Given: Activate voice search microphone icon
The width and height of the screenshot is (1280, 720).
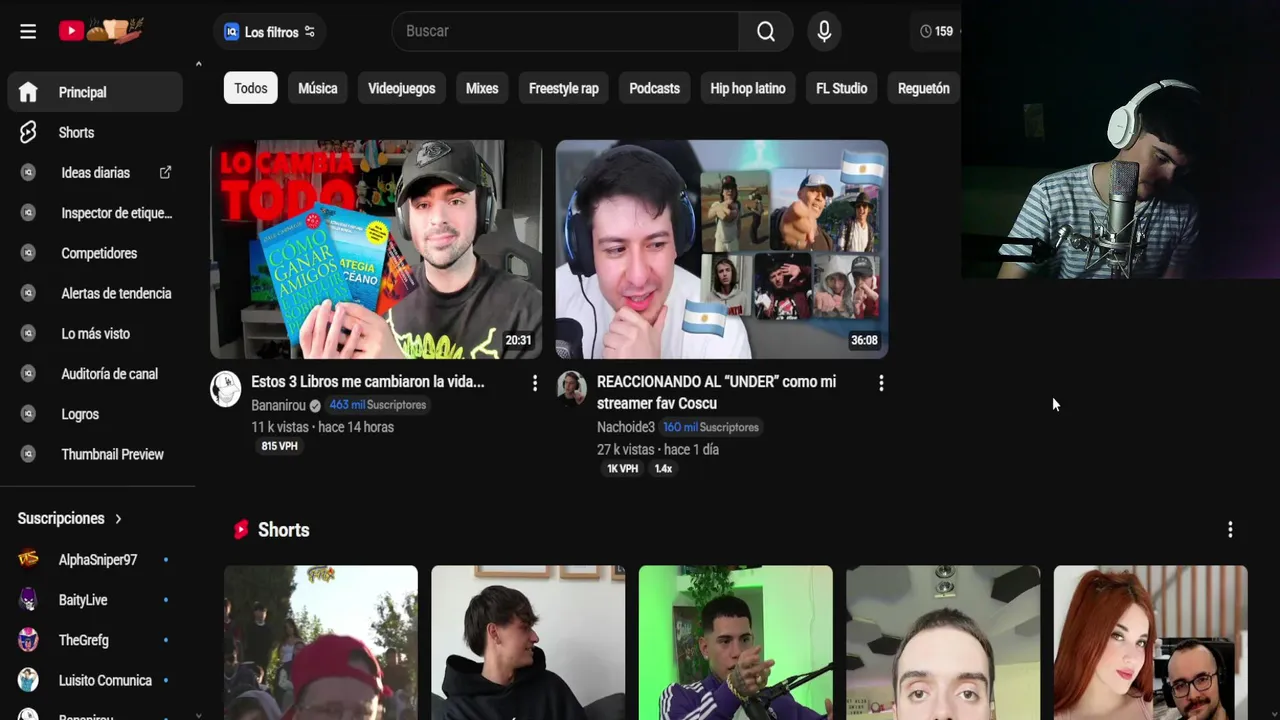Looking at the screenshot, I should coord(824,31).
